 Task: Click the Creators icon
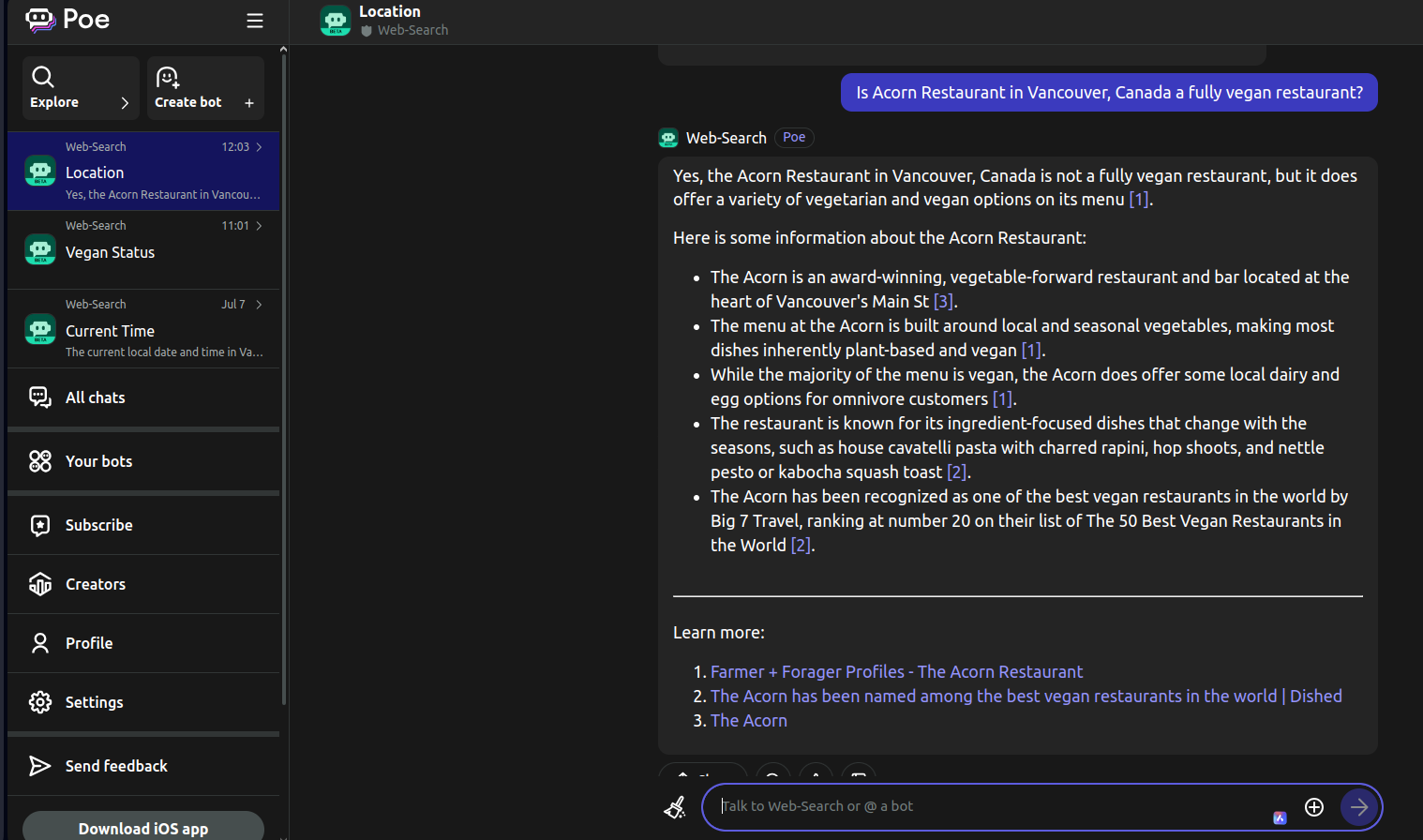[x=40, y=584]
